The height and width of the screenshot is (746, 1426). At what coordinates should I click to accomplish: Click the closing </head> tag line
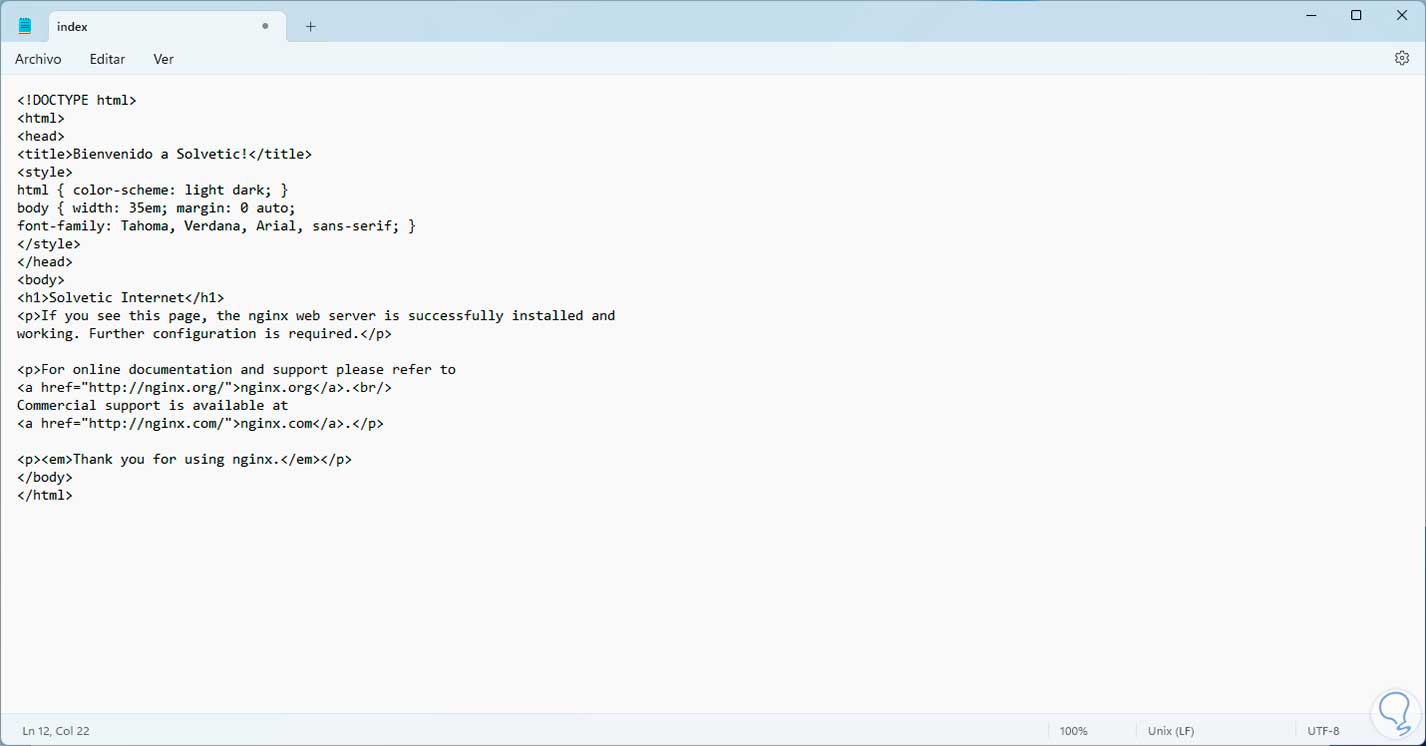click(x=45, y=262)
